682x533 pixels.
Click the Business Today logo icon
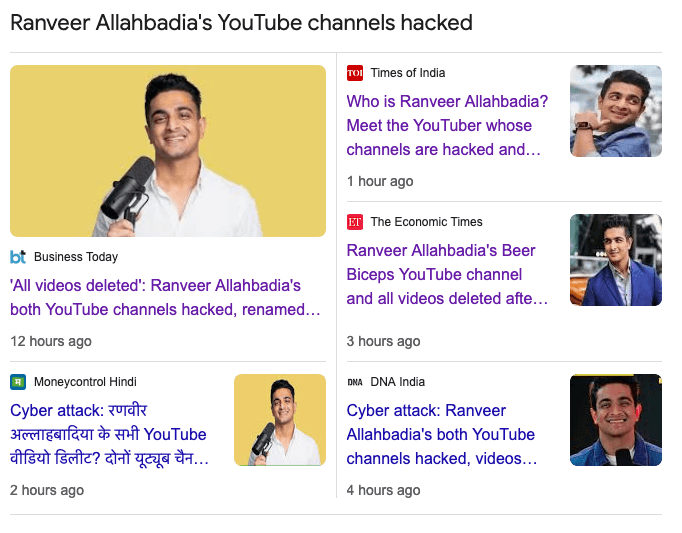(x=18, y=257)
